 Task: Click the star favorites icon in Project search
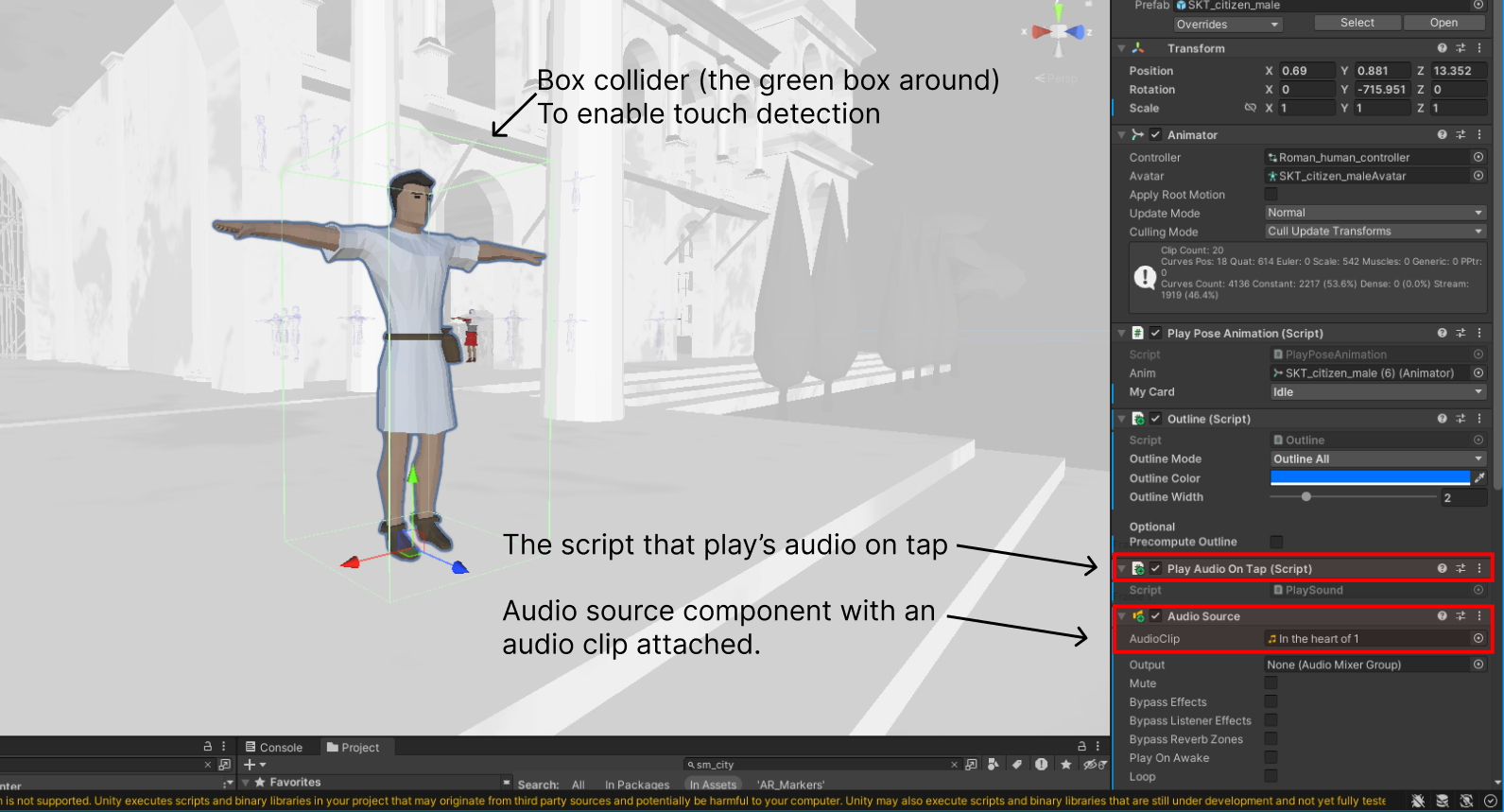click(x=1066, y=765)
